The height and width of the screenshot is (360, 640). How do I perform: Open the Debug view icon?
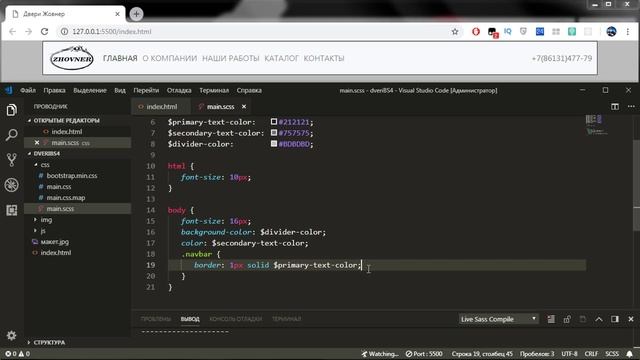(x=11, y=185)
